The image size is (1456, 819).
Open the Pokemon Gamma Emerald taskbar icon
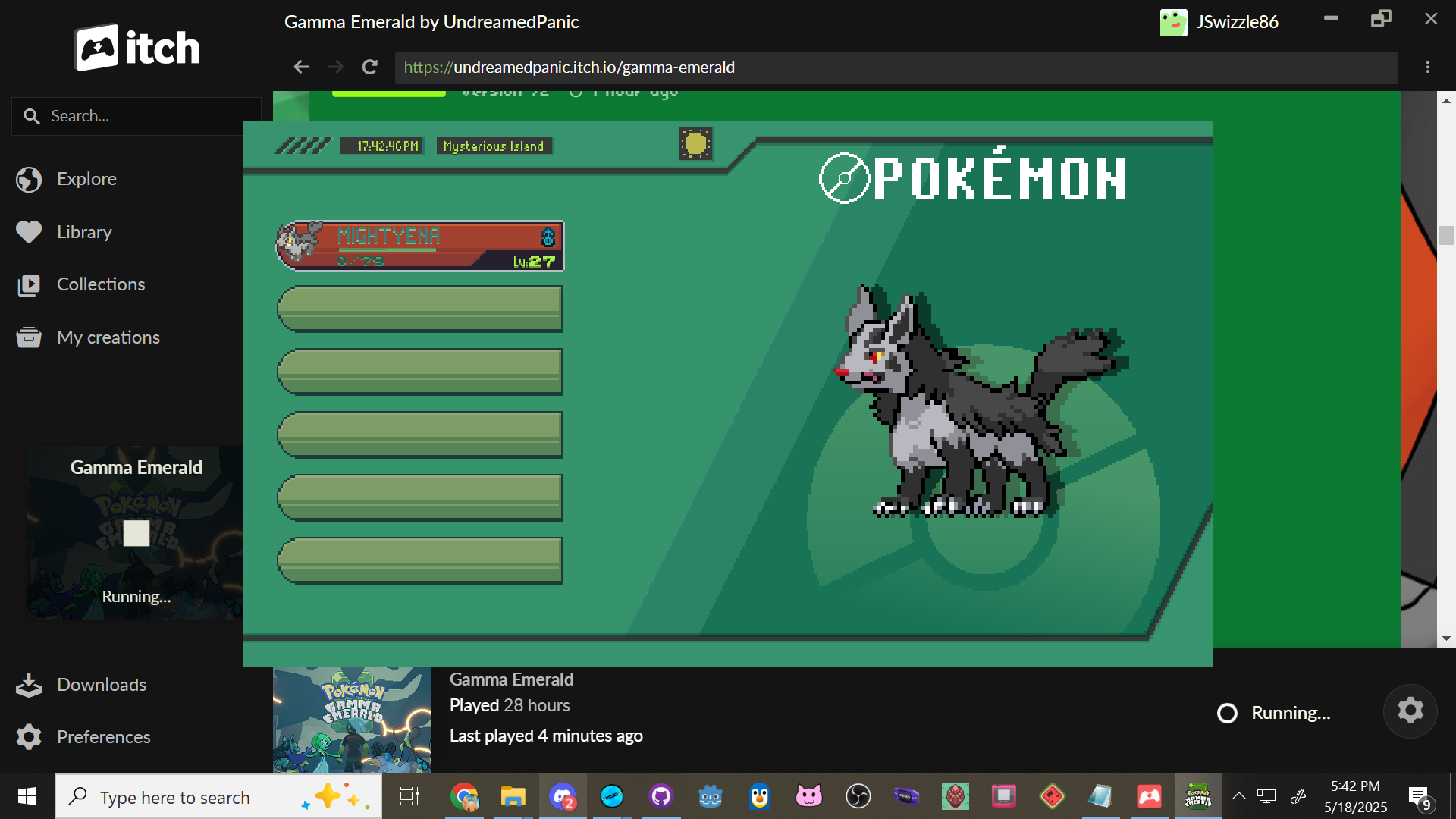(1198, 797)
